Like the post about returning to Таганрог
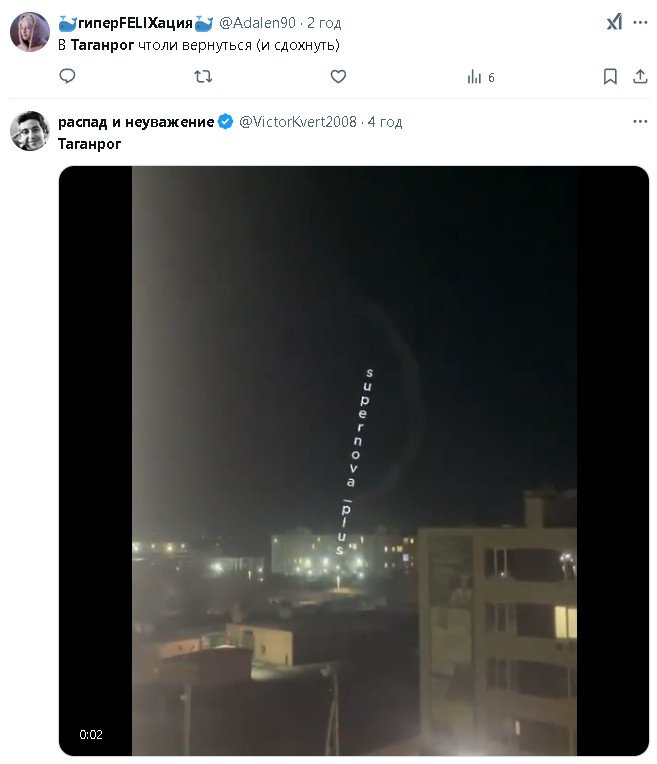Image resolution: width=657 pixels, height=764 pixels. (338, 77)
